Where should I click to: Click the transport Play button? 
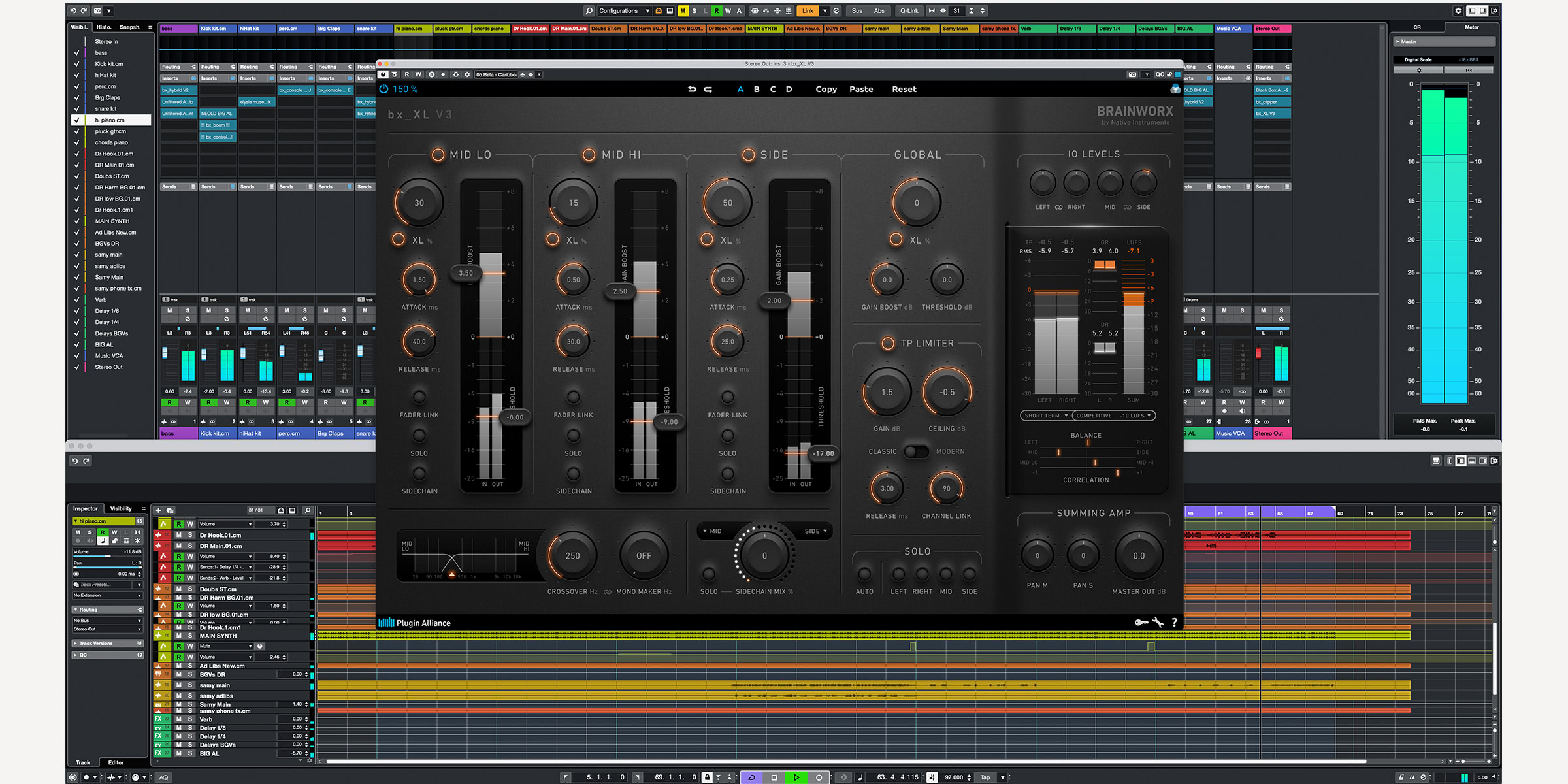[796, 777]
